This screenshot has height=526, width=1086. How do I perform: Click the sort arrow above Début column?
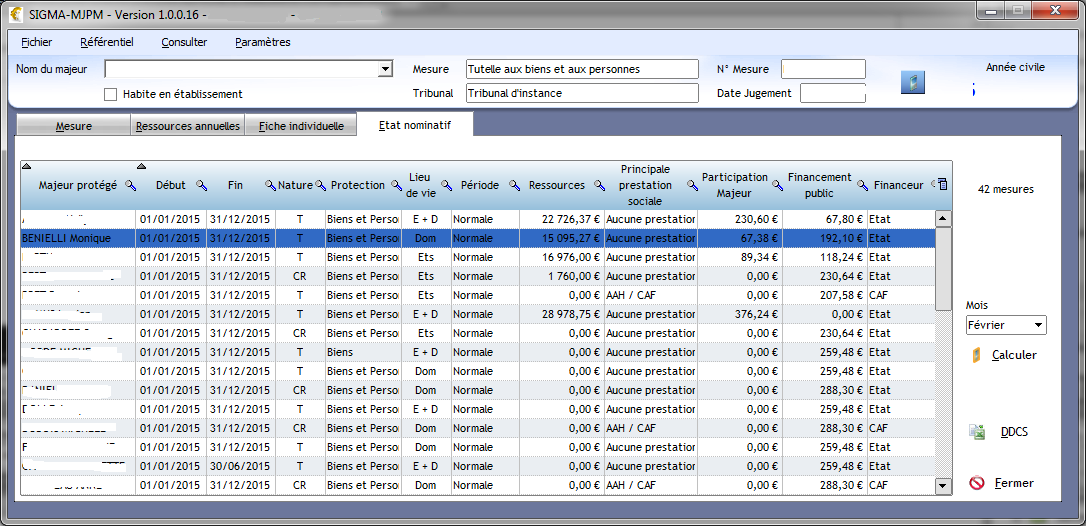[142, 166]
